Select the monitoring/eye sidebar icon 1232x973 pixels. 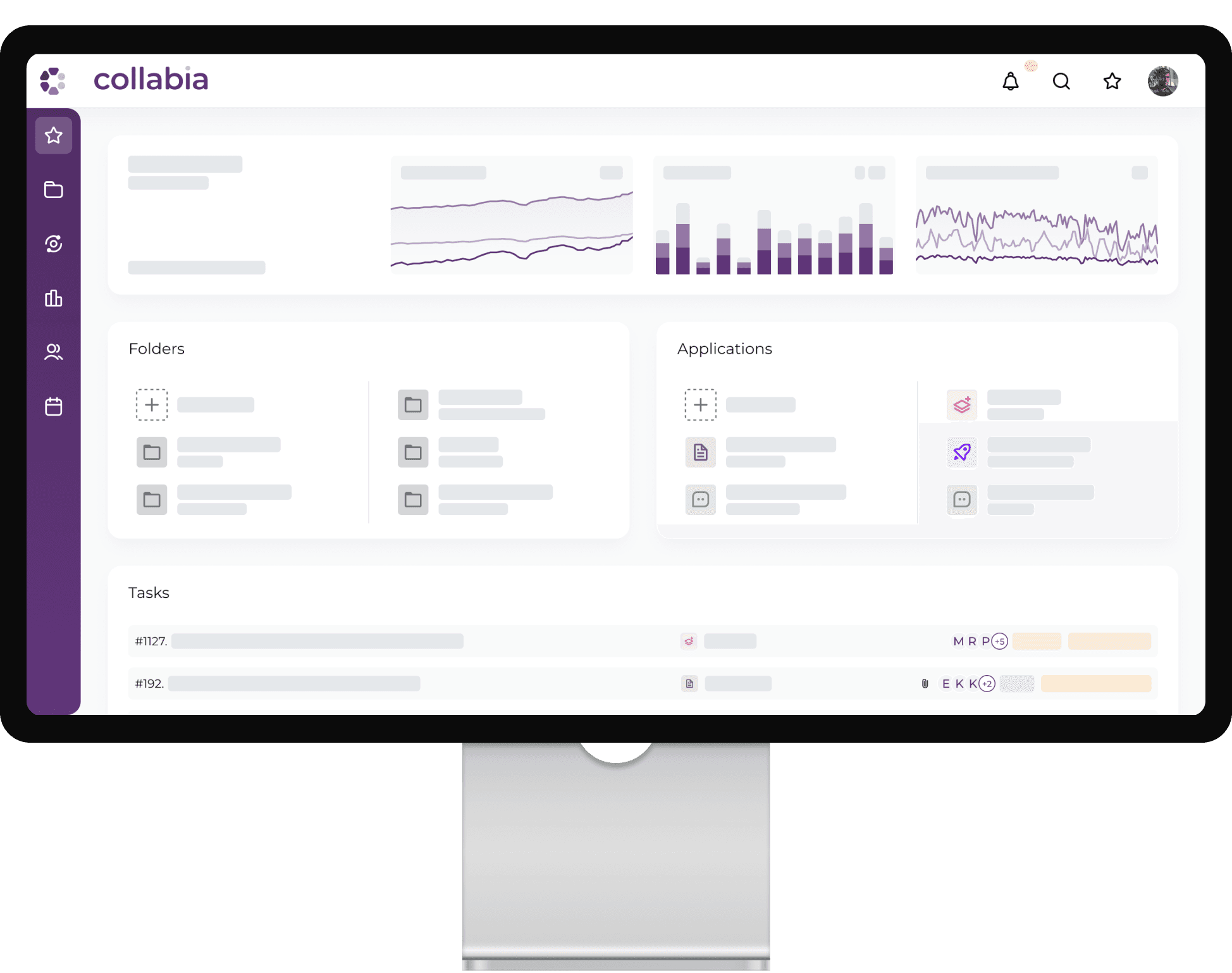[x=54, y=243]
